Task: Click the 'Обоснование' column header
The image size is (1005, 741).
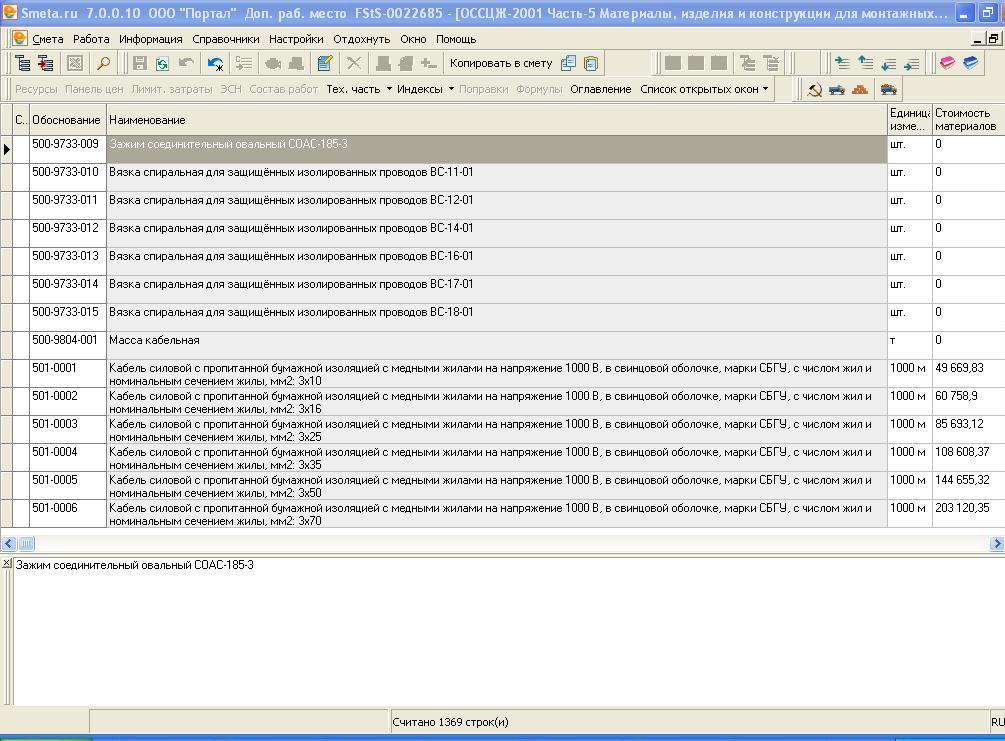Action: (x=67, y=120)
